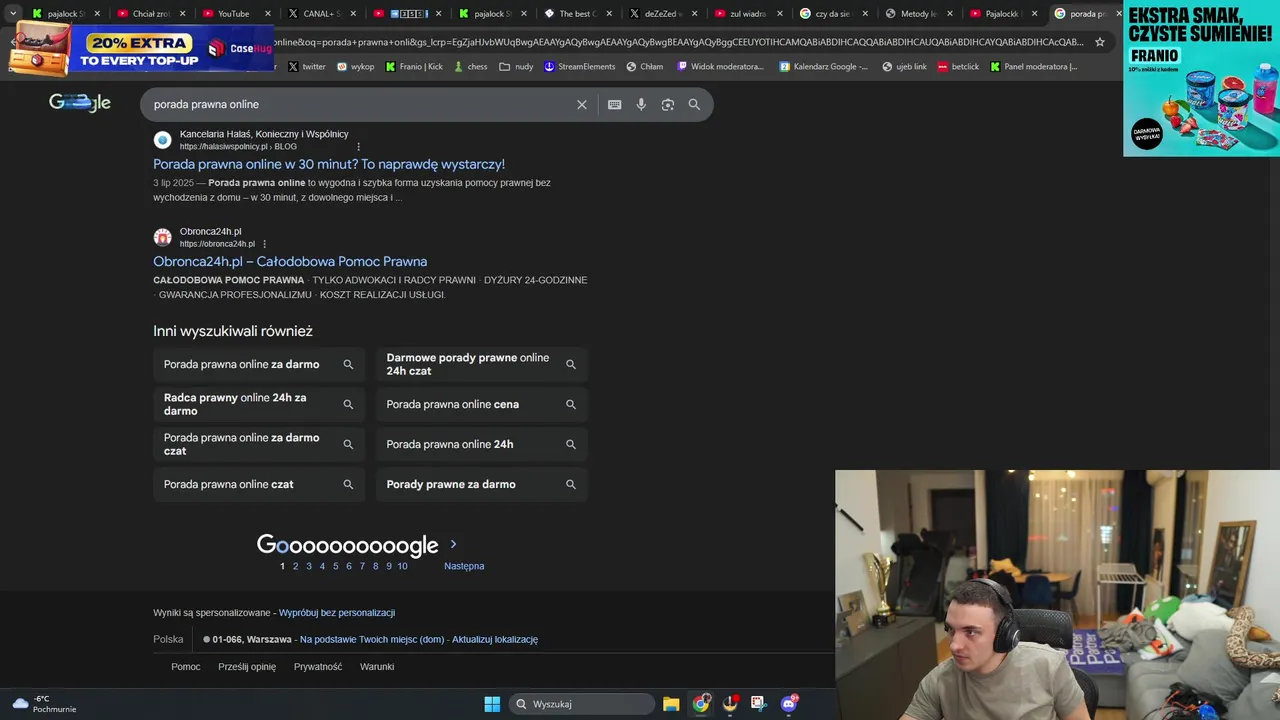
Task: Open the weather widget showing Pochmurnie
Action: tap(44, 704)
